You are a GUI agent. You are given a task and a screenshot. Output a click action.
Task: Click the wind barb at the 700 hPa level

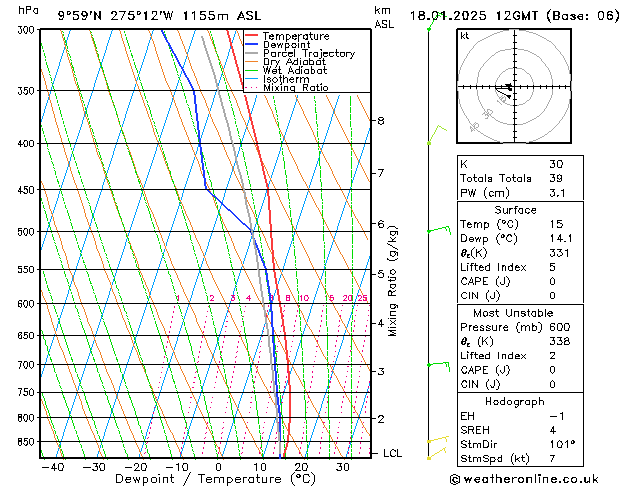(439, 365)
